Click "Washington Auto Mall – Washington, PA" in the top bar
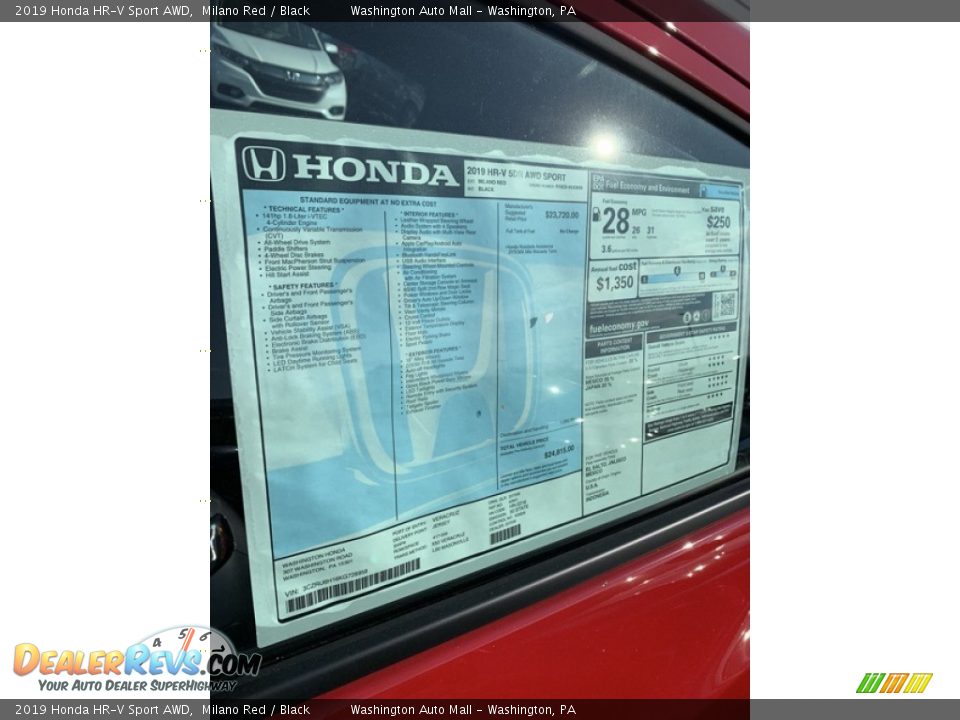The width and height of the screenshot is (960, 720). point(463,10)
